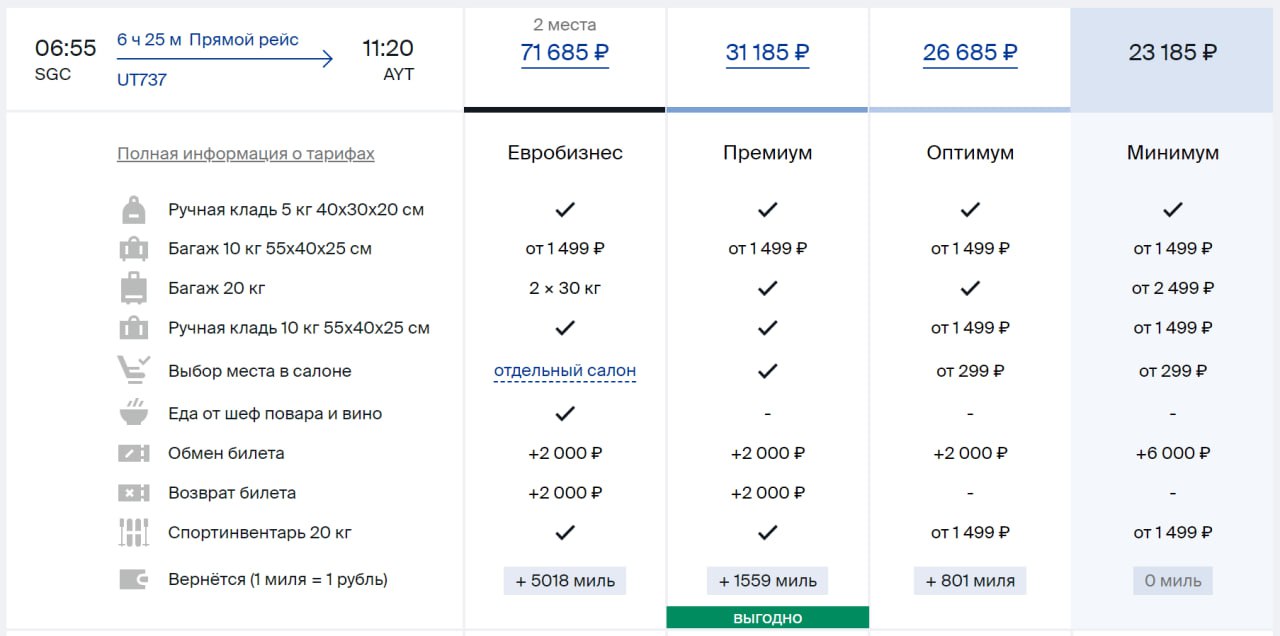
Task: Click the 10 kg baggage suitcase icon
Action: click(133, 249)
